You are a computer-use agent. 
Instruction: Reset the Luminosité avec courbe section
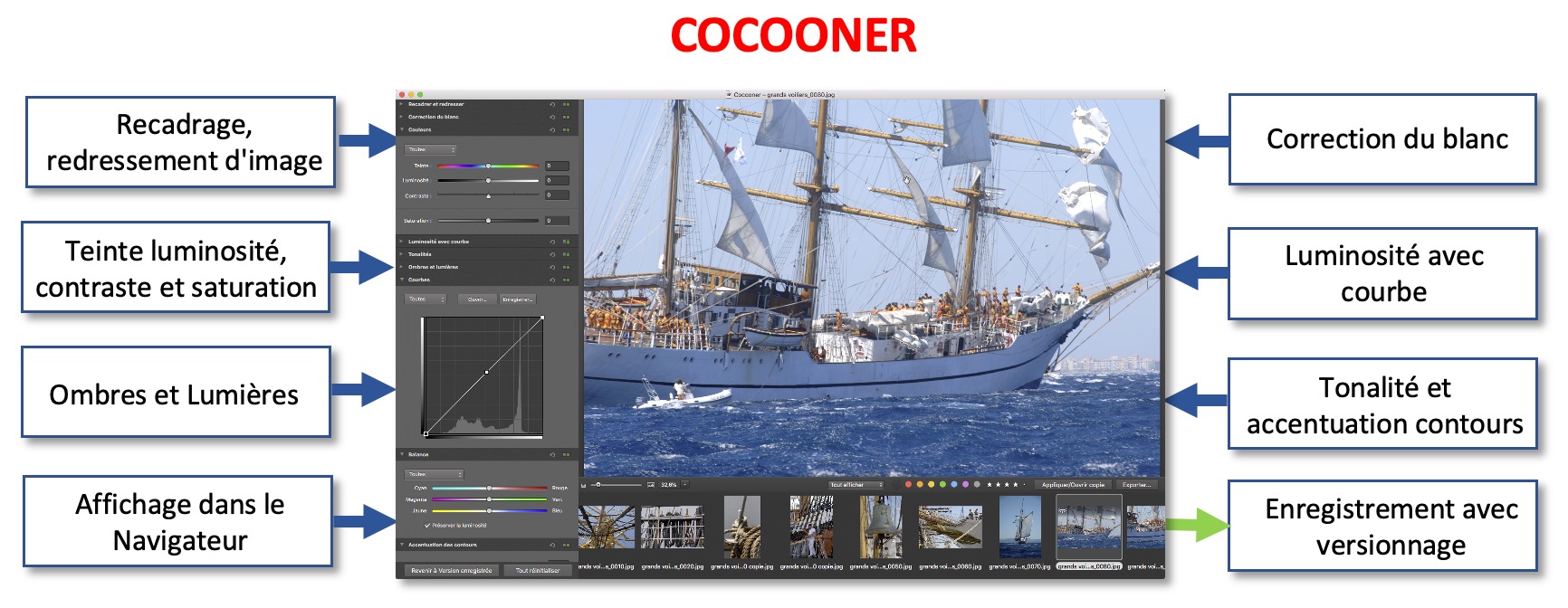tap(552, 242)
